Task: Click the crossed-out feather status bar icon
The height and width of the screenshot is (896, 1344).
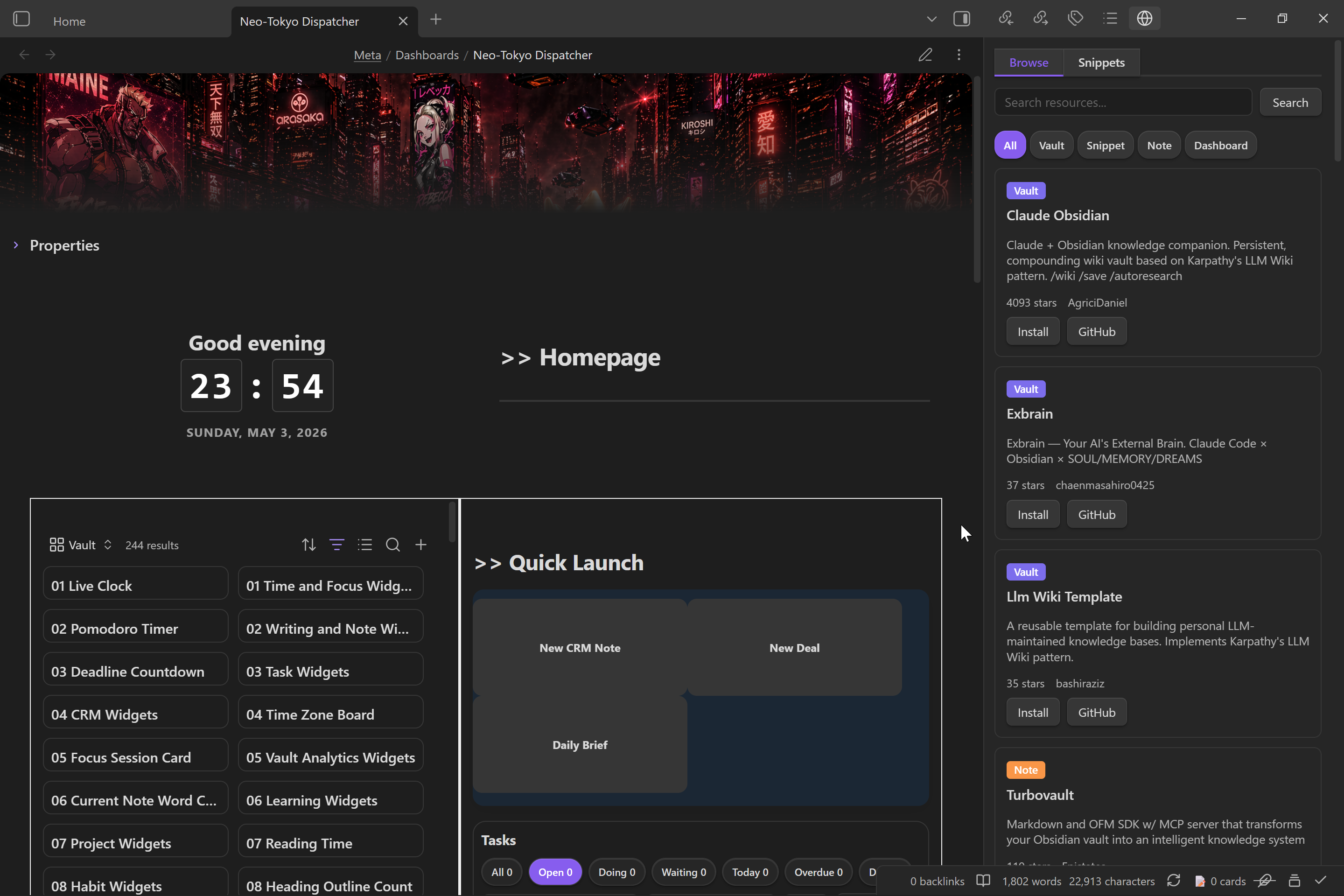Action: pos(1265,881)
